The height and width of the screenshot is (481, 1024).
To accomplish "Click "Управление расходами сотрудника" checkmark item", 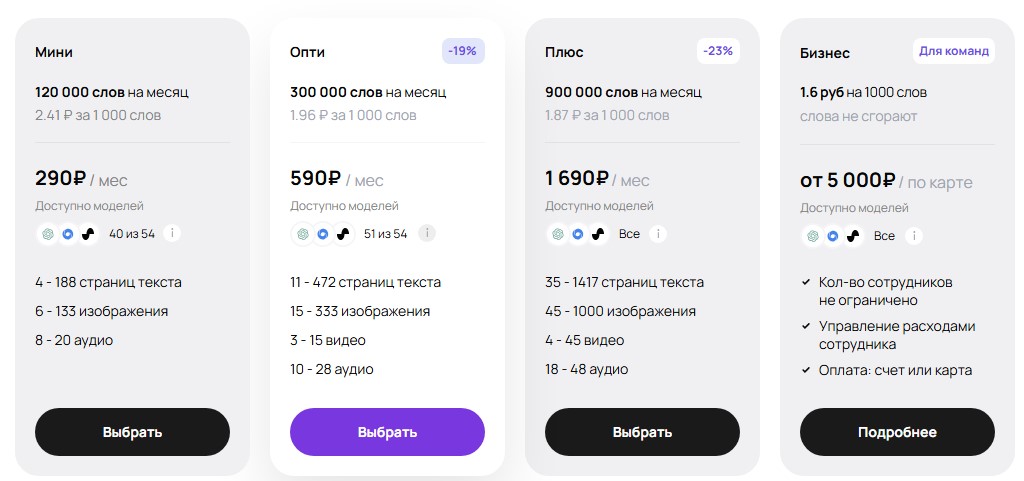I will coord(896,335).
